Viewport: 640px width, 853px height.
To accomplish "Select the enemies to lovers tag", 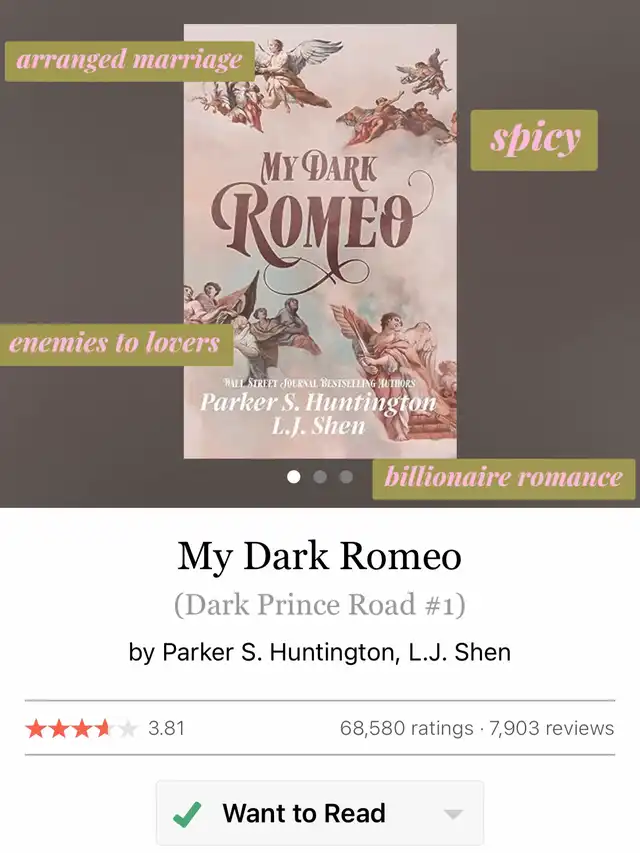I will (115, 344).
